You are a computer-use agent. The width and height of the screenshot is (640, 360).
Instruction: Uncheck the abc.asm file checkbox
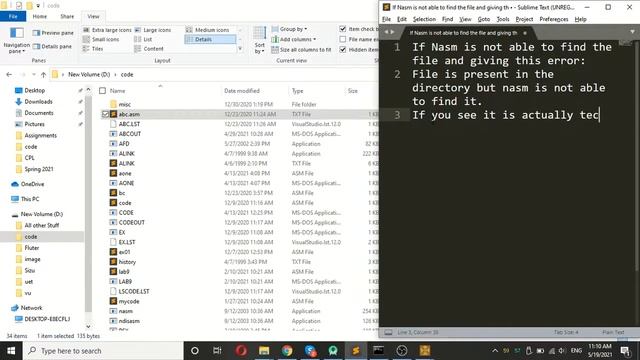pyautogui.click(x=105, y=114)
